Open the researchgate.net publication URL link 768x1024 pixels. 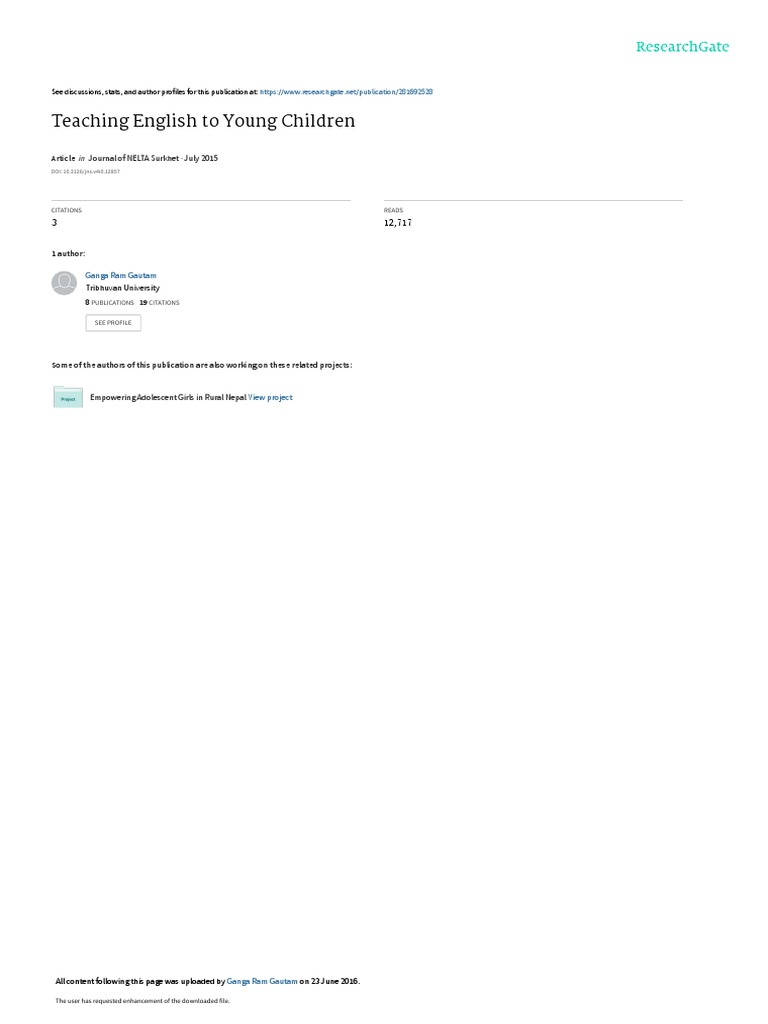pyautogui.click(x=346, y=92)
